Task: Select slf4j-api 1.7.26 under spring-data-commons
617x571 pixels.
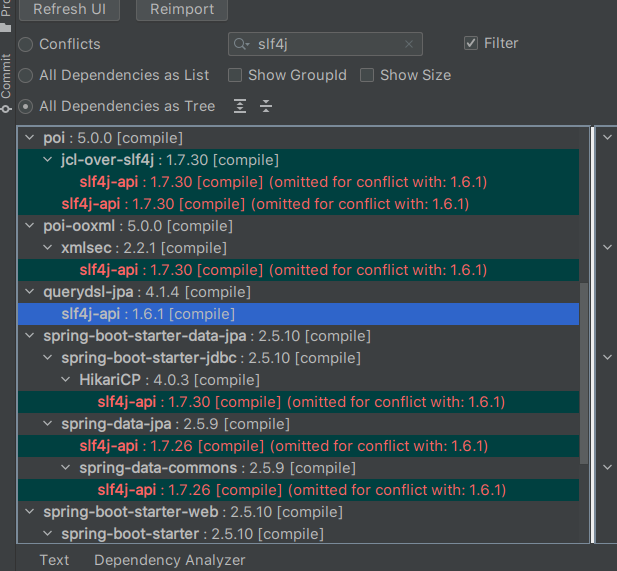Action: pyautogui.click(x=298, y=490)
